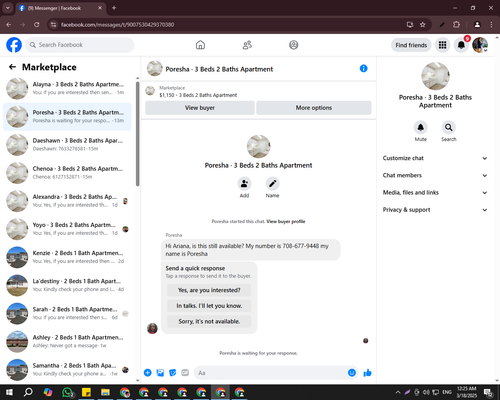500x400 pixels.
Task: Choose a sticker from the composer
Action: [173, 373]
